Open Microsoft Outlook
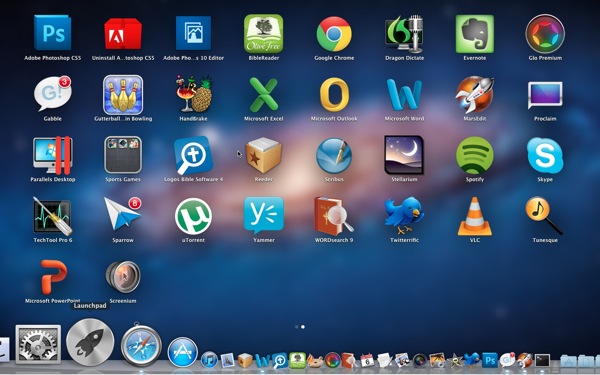 [334, 94]
